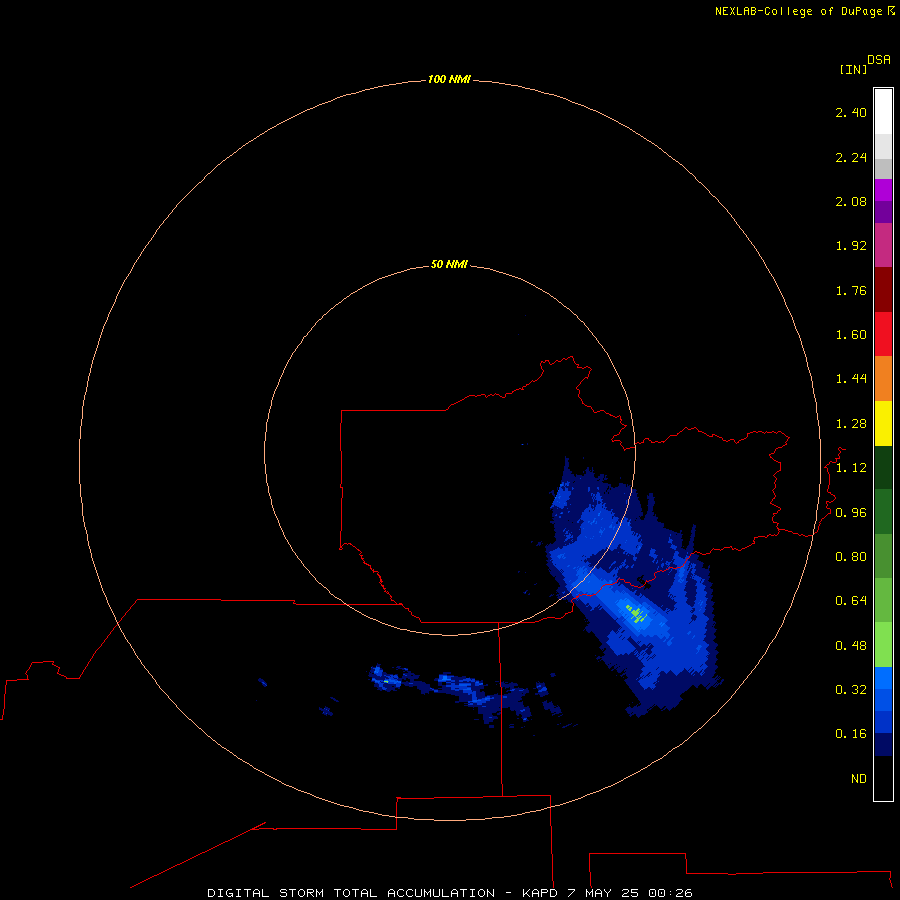This screenshot has height=900, width=900.
Task: Click the 0.80 legend value
Action: click(851, 557)
